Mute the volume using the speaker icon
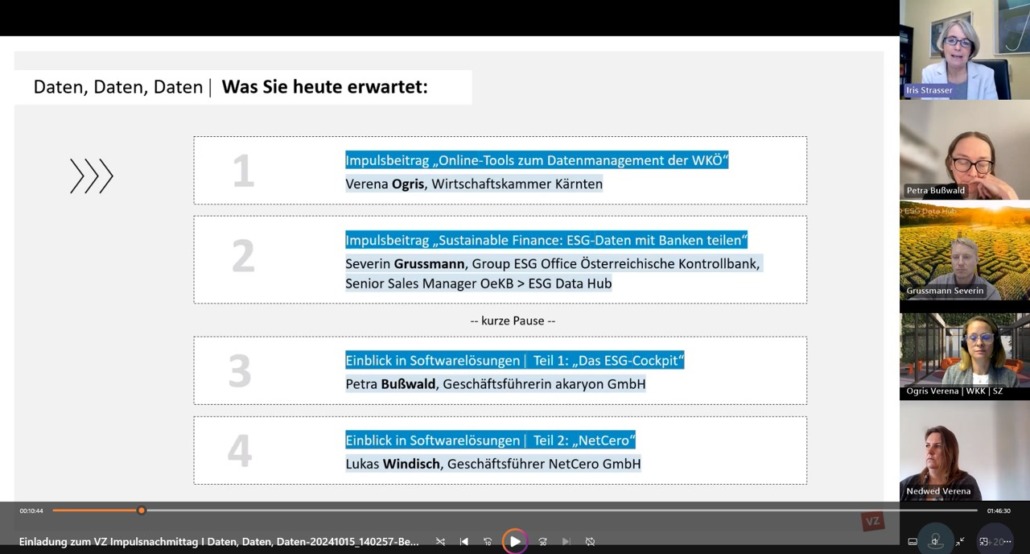This screenshot has width=1030, height=554. click(935, 541)
